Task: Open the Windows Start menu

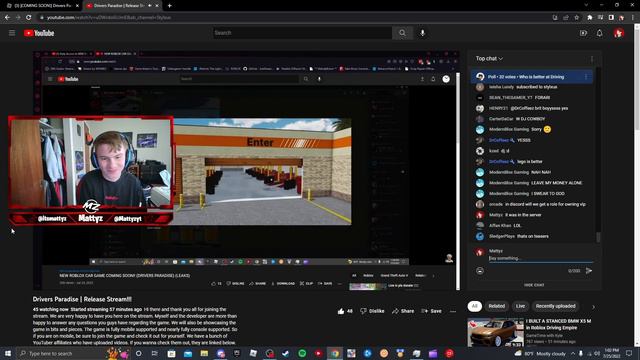Action: pyautogui.click(x=8, y=353)
